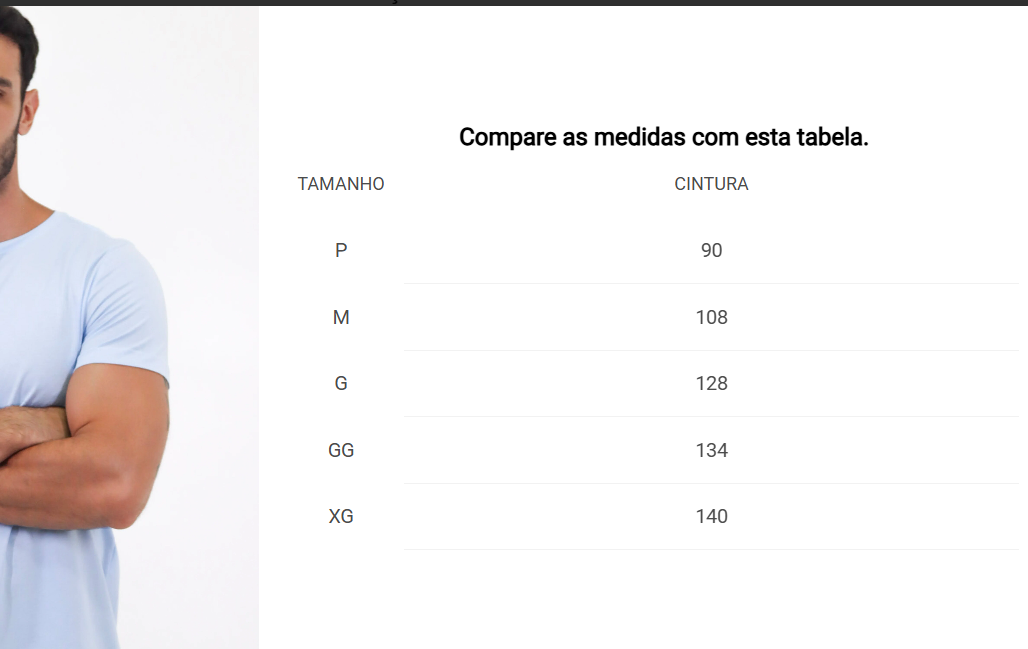Image resolution: width=1028 pixels, height=649 pixels.
Task: Click the TAMANHO column header
Action: pyautogui.click(x=341, y=184)
